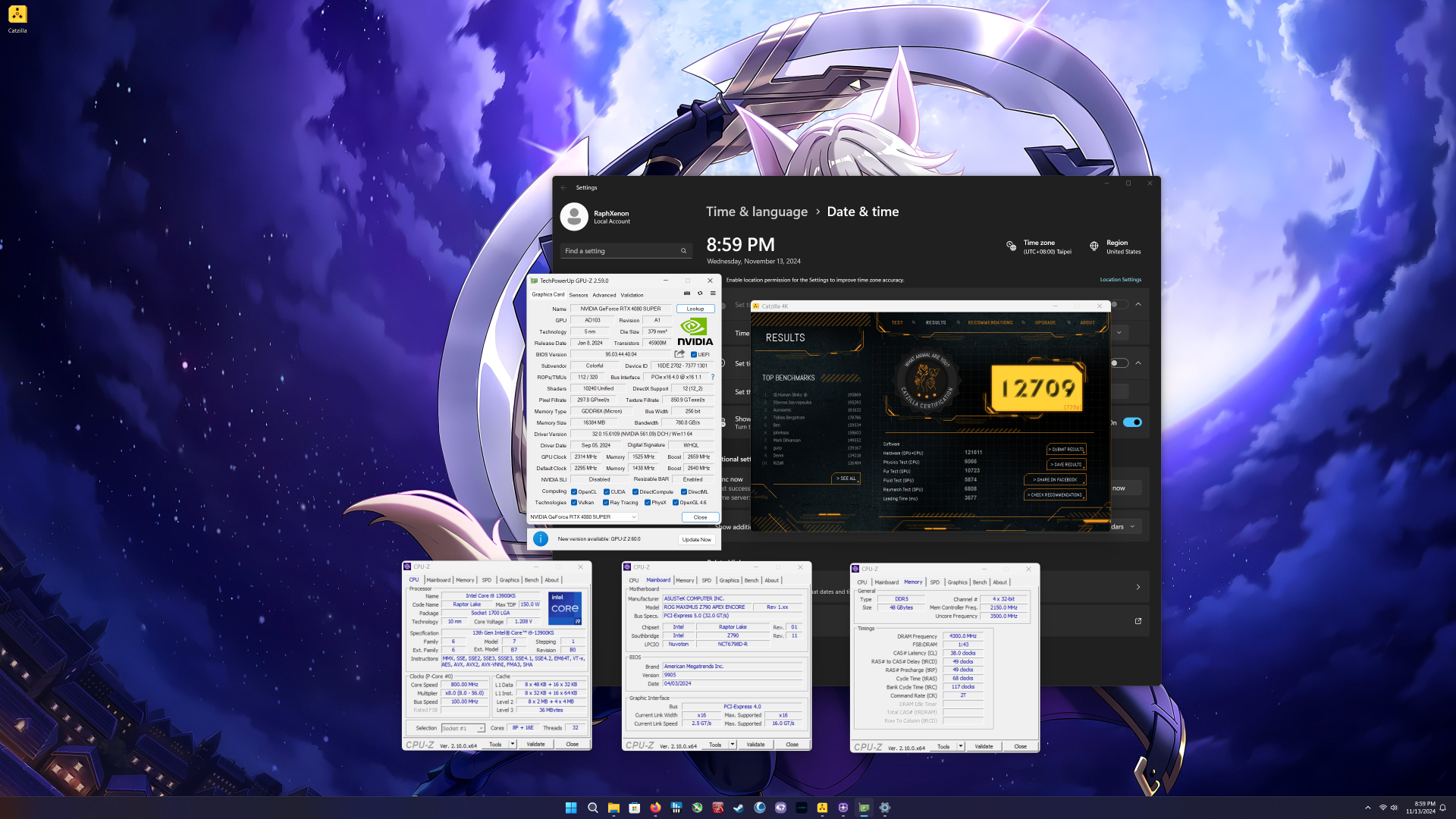Image resolution: width=1456 pixels, height=819 pixels.
Task: Open the UPGRADE tab in Catzilla
Action: 1045,322
